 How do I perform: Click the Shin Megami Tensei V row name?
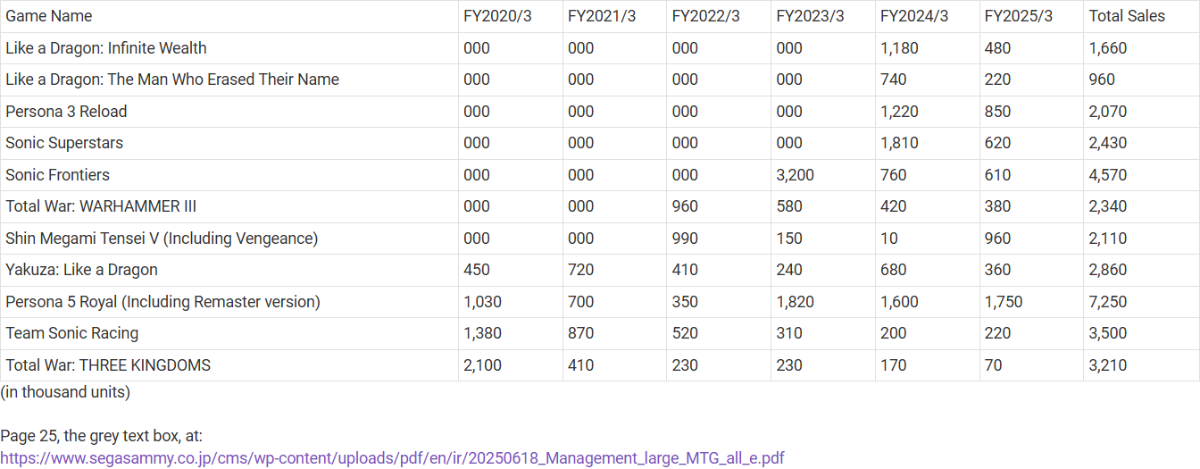[161, 238]
